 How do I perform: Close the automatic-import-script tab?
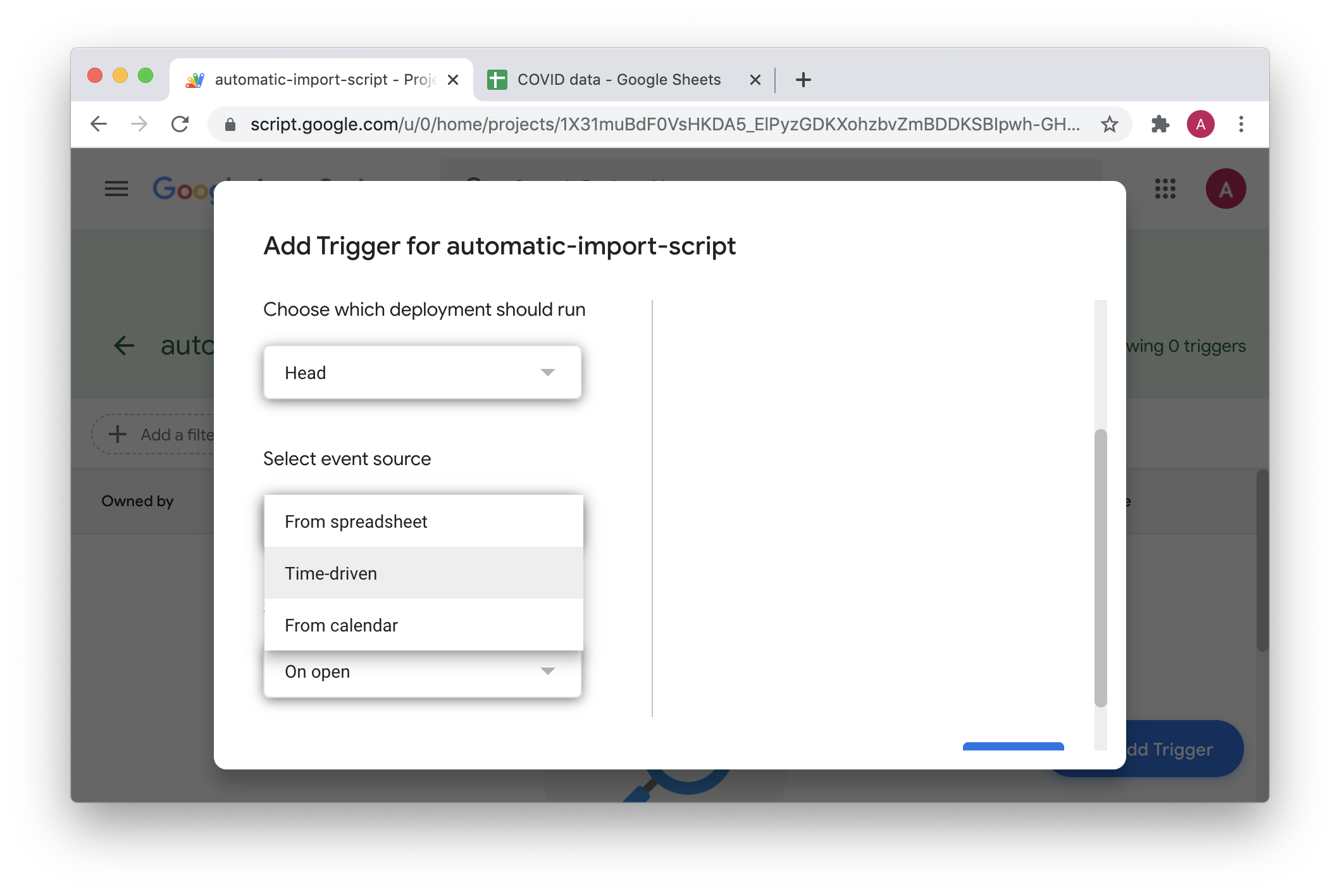[x=453, y=80]
